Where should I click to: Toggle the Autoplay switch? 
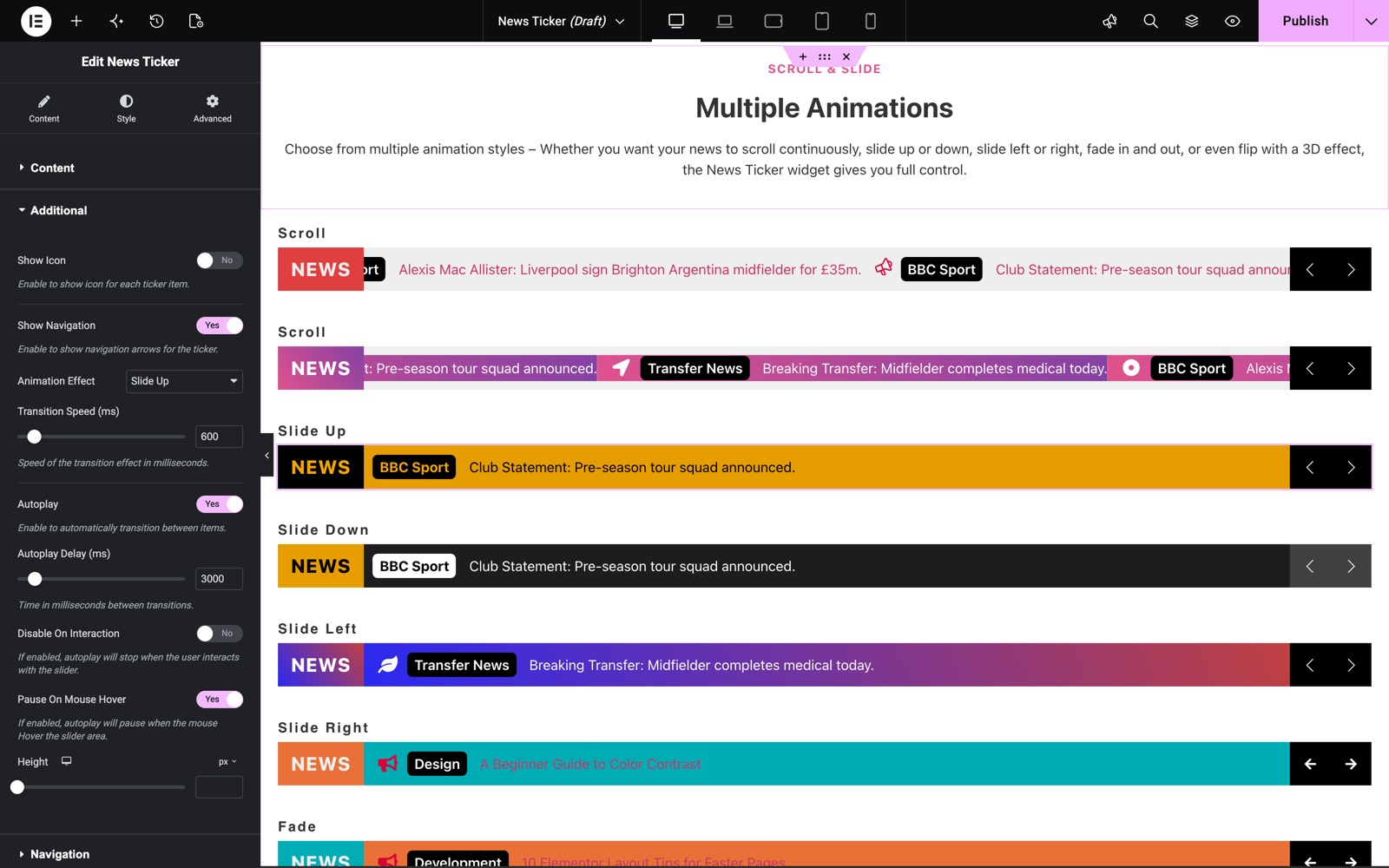click(x=220, y=504)
